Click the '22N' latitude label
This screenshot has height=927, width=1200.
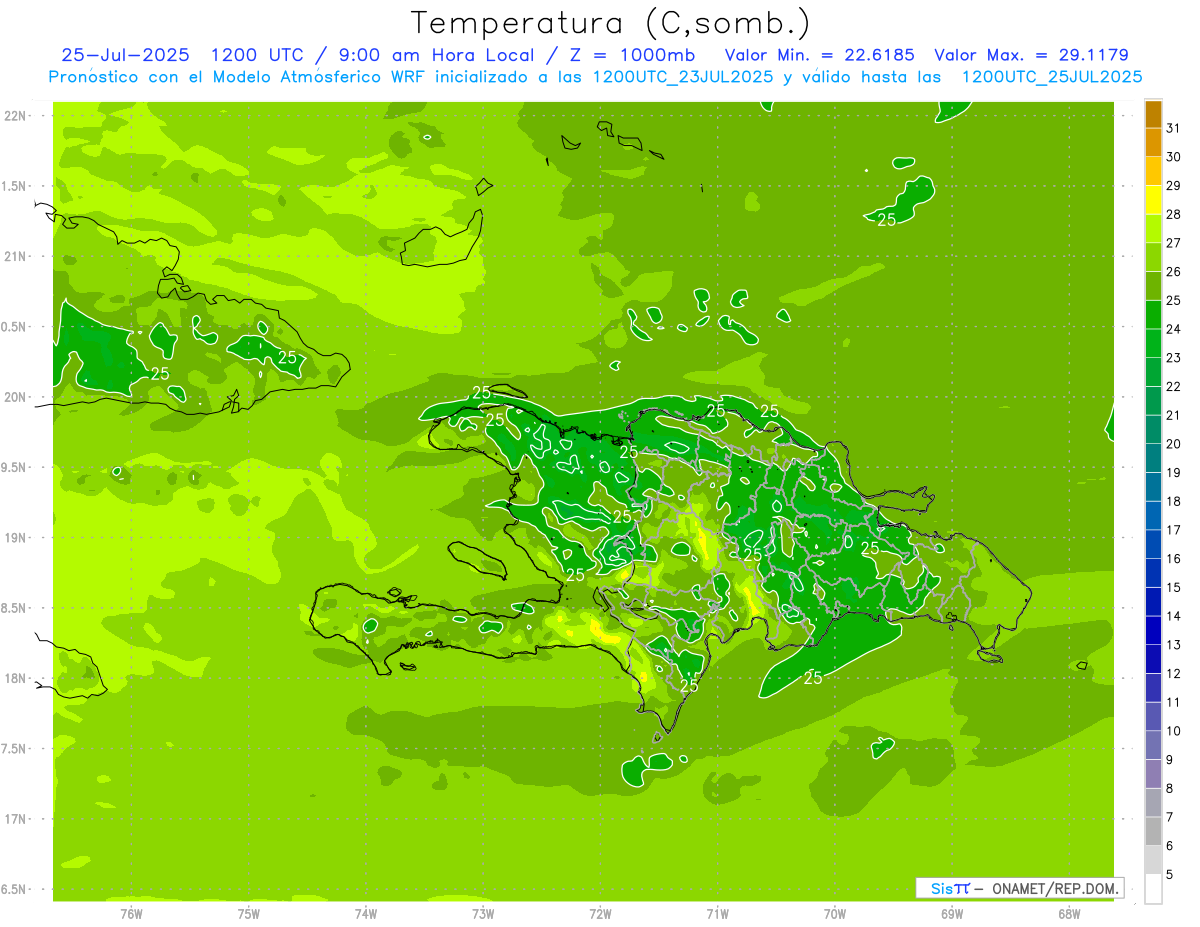(16, 116)
